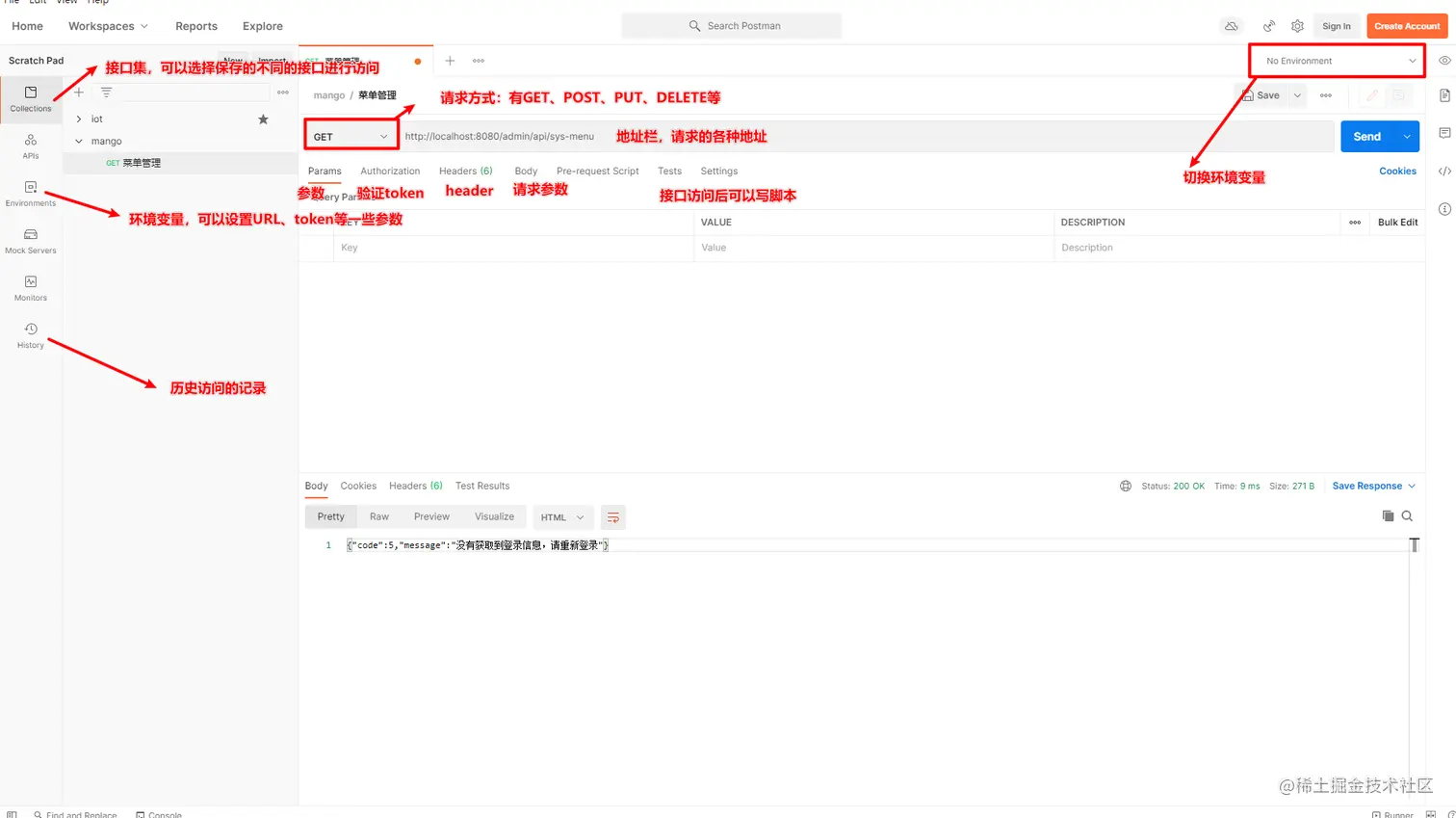Open the No Environment selector

(x=1339, y=61)
